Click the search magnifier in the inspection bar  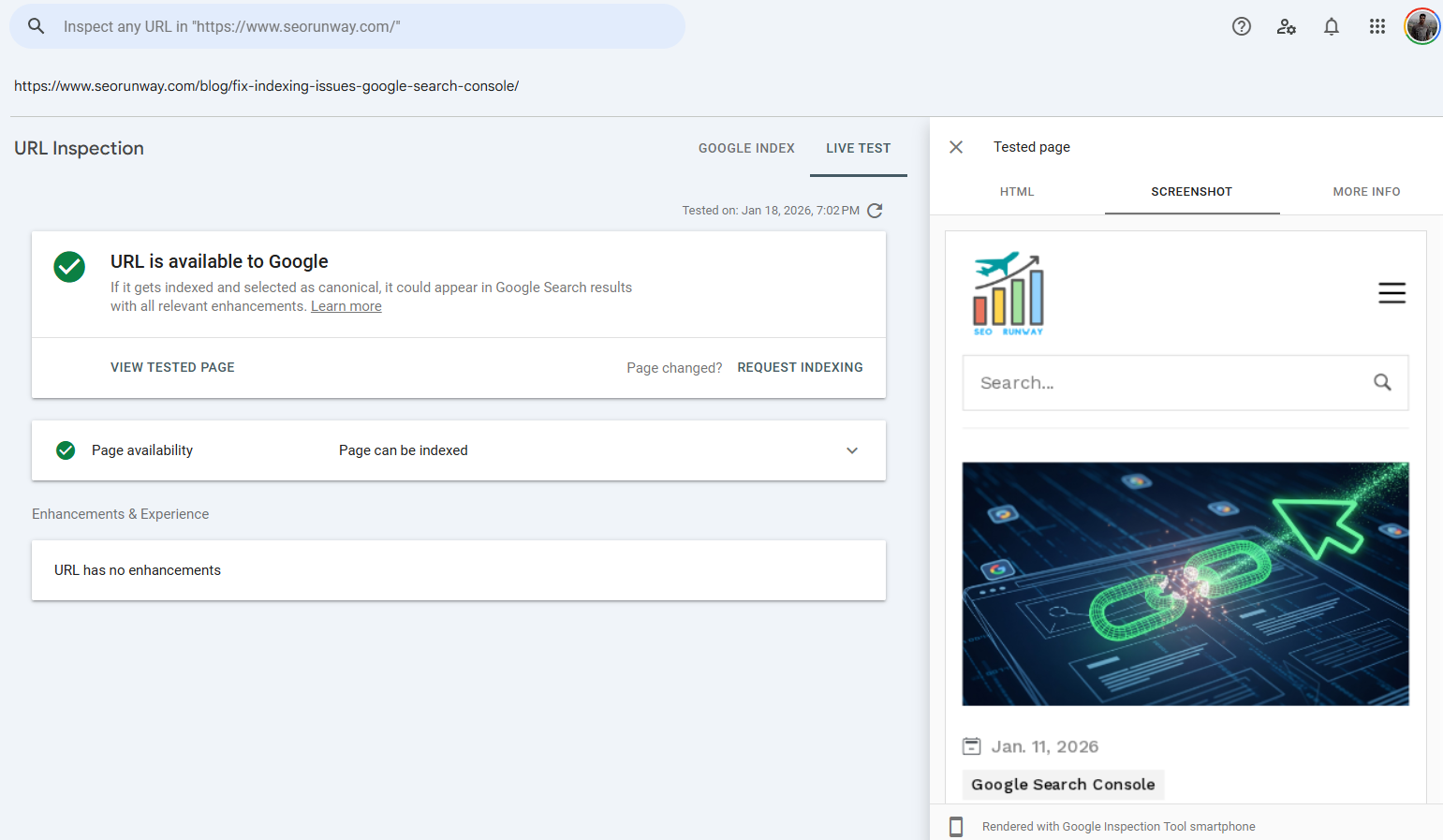(x=36, y=26)
